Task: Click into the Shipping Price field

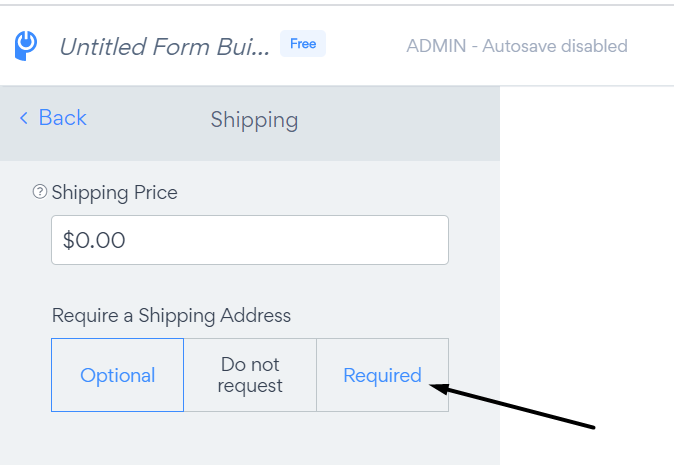Action: point(250,240)
